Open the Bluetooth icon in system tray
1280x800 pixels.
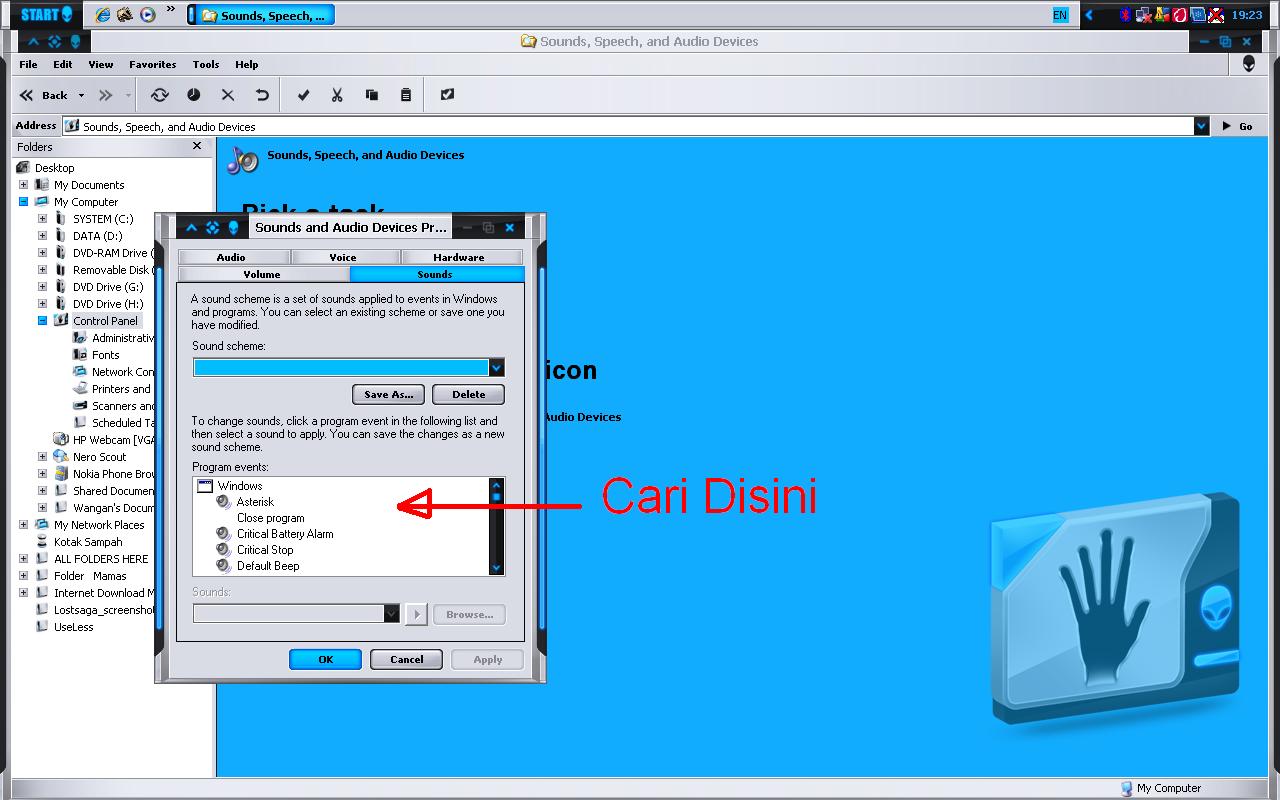coord(1125,14)
